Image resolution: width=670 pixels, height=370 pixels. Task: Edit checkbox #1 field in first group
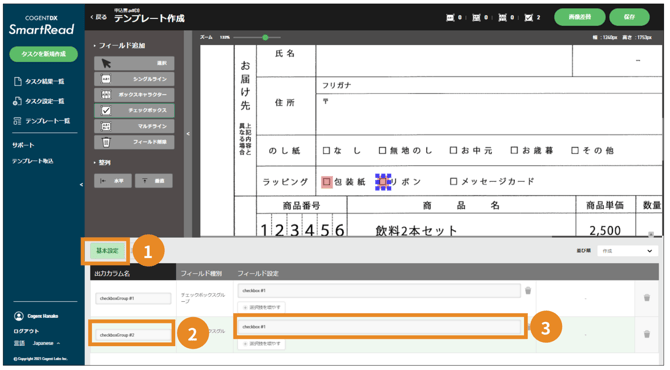tap(379, 291)
